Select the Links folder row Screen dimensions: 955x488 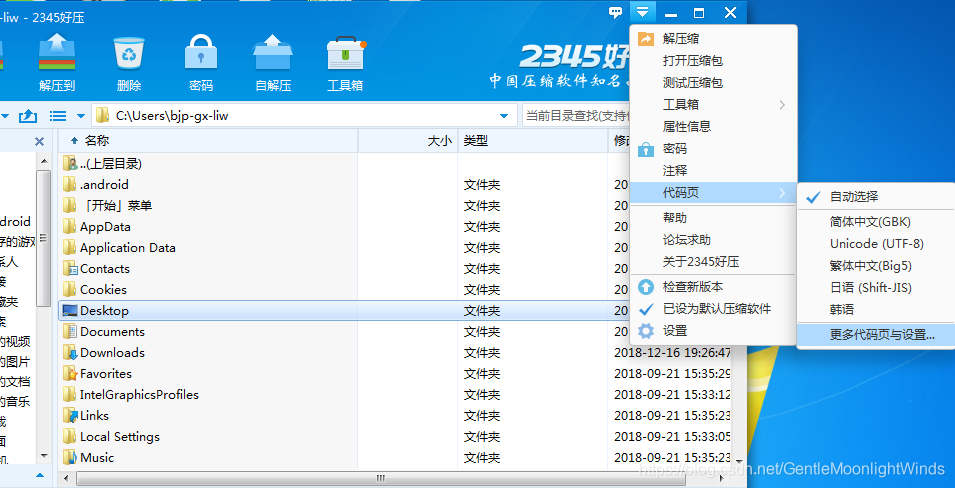point(396,416)
